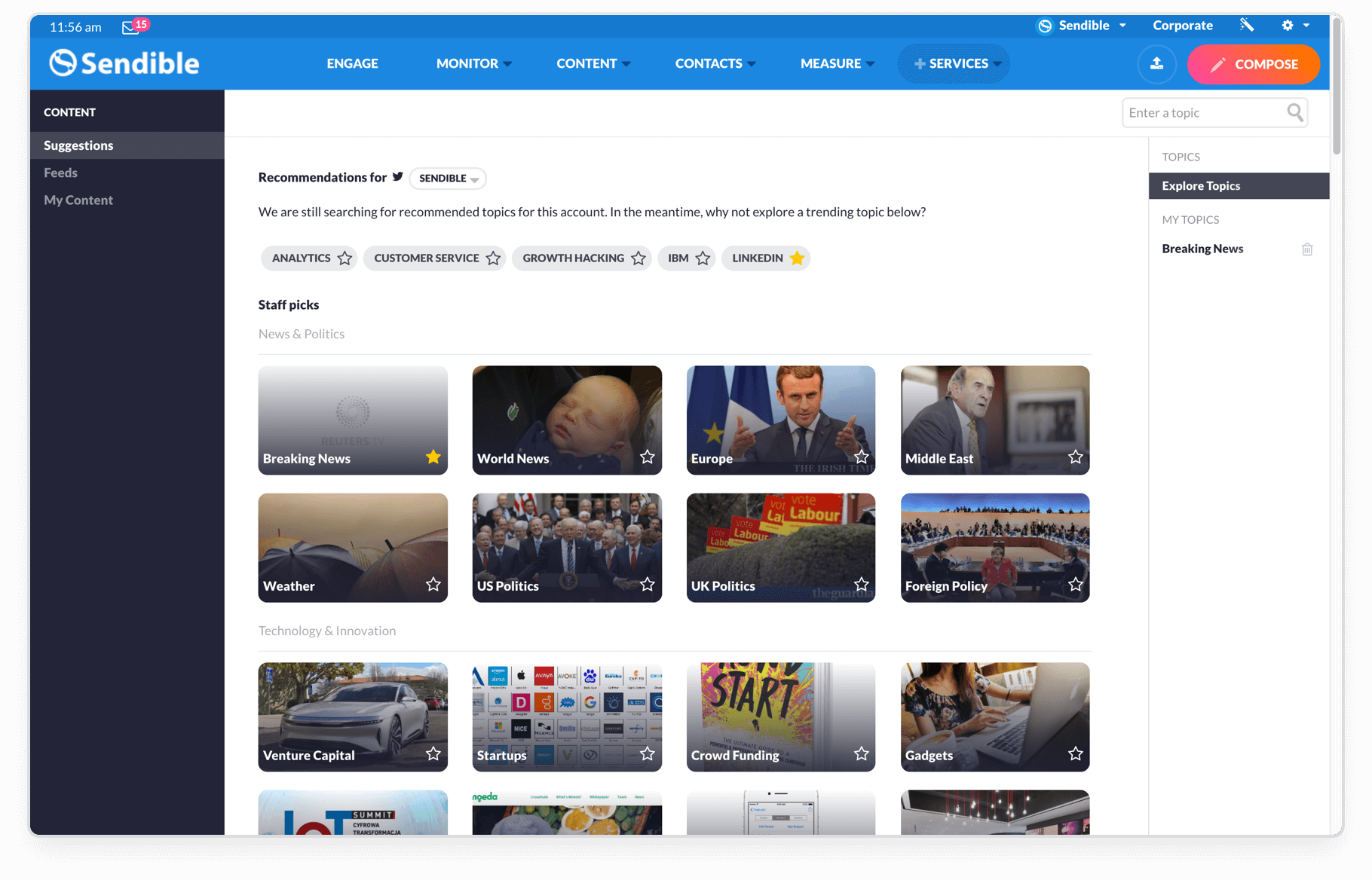Expand the Contacts menu

[715, 64]
